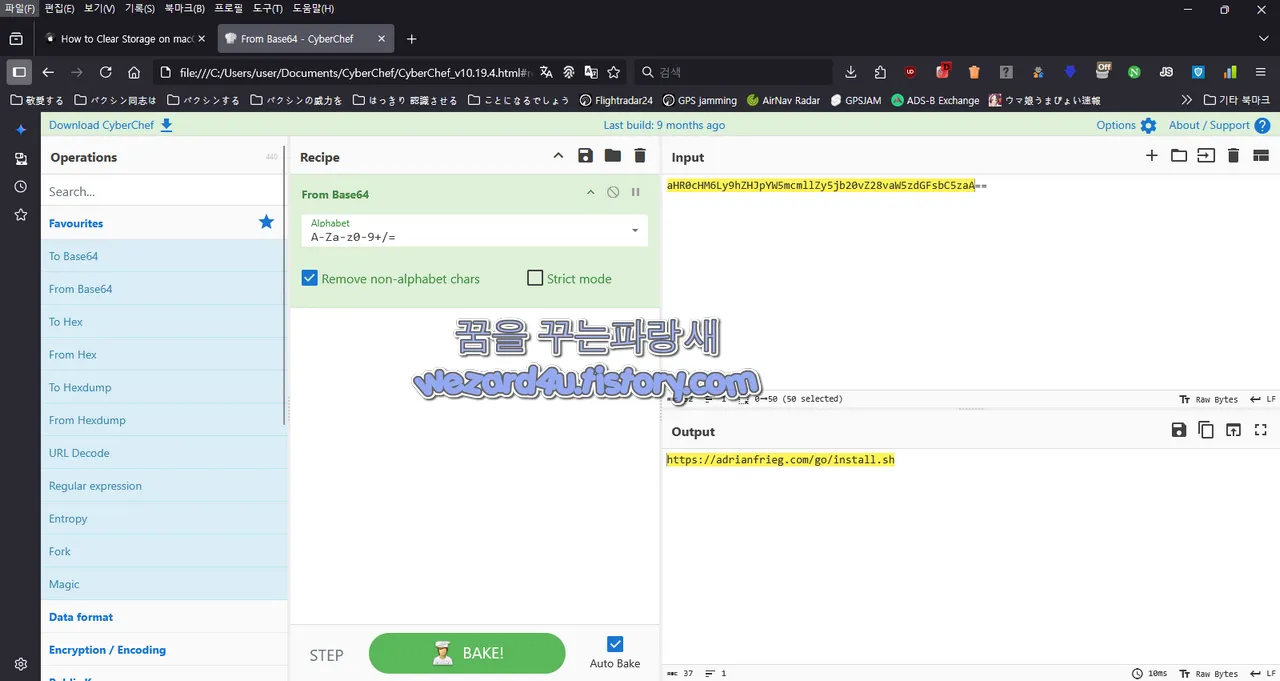Collapse the From Base64 operation

[x=590, y=193]
